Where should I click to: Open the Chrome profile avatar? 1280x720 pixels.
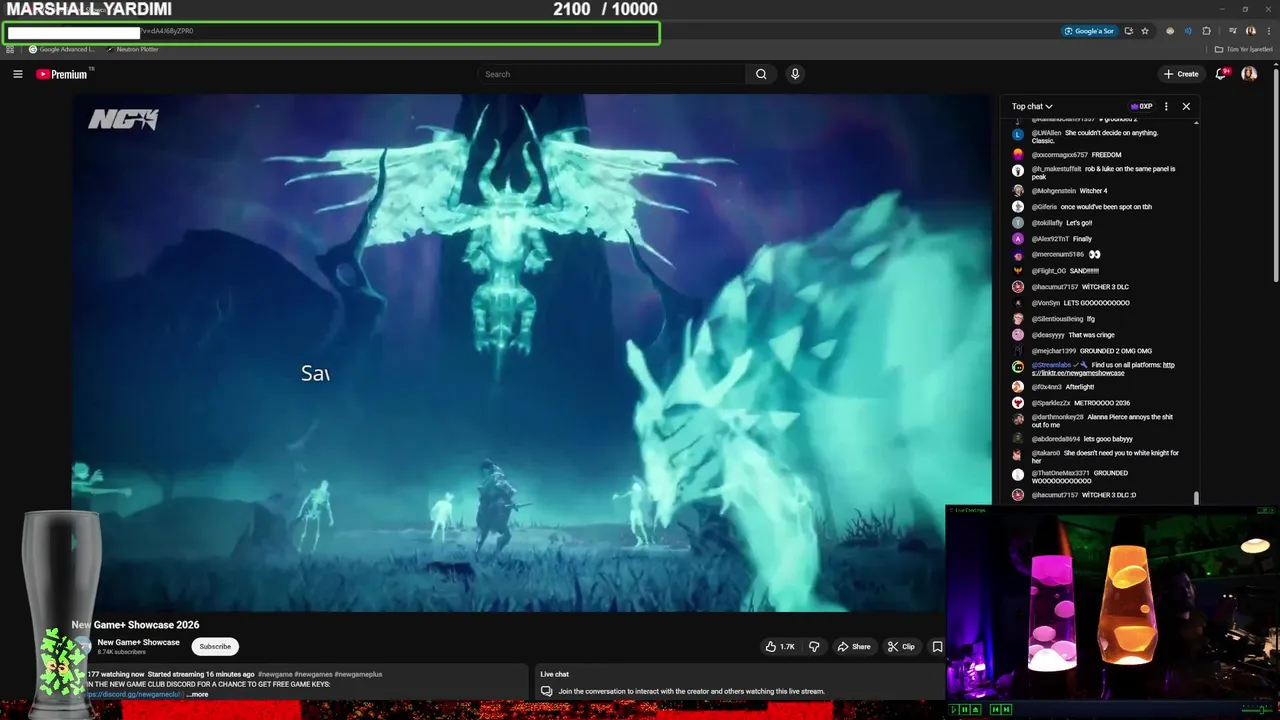point(1250,31)
